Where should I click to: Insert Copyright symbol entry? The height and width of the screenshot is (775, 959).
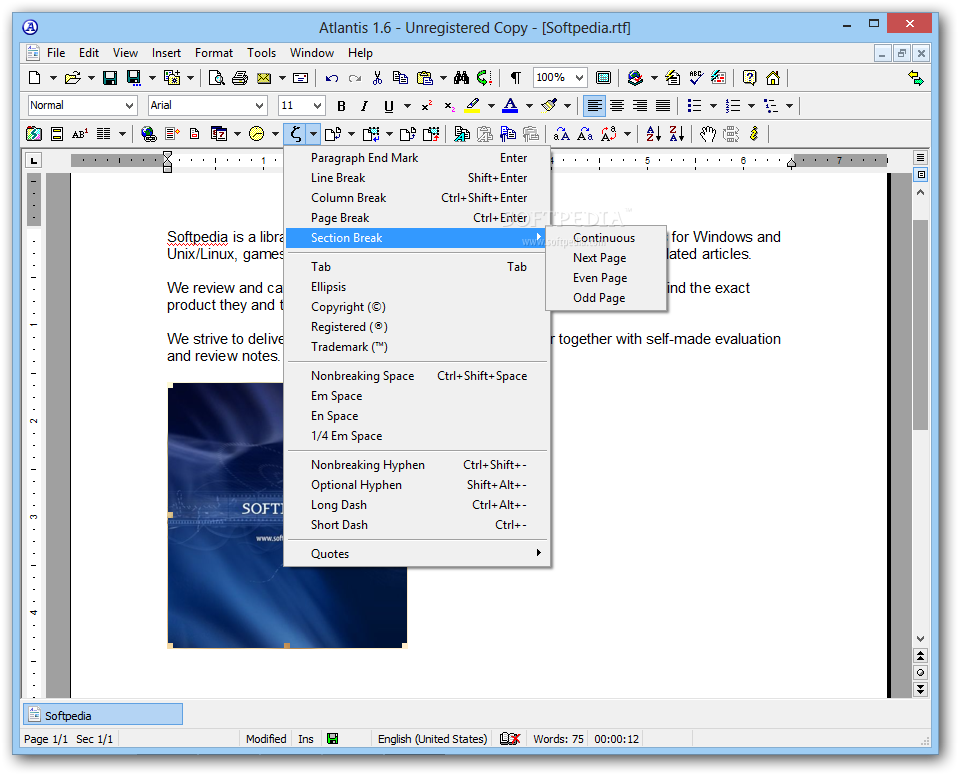(x=418, y=307)
